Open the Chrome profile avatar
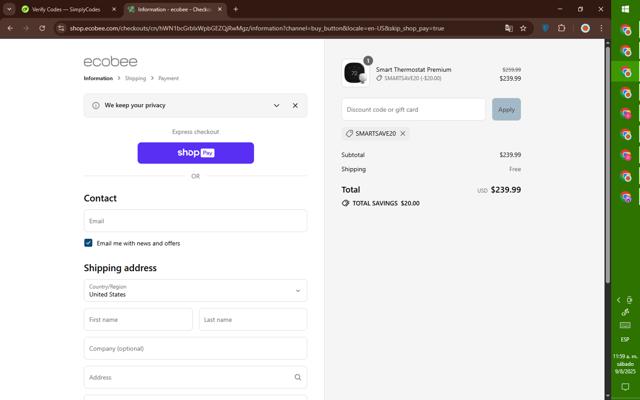The width and height of the screenshot is (640, 400). 585,28
